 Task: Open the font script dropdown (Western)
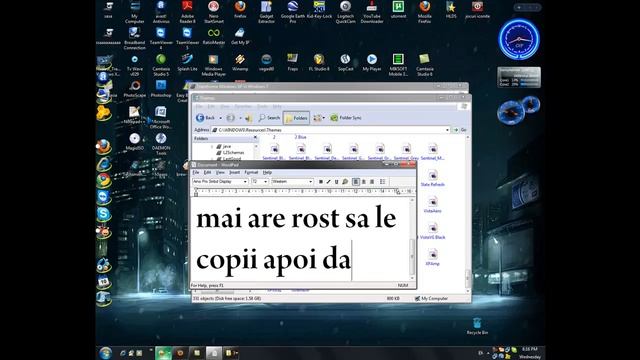(x=311, y=182)
